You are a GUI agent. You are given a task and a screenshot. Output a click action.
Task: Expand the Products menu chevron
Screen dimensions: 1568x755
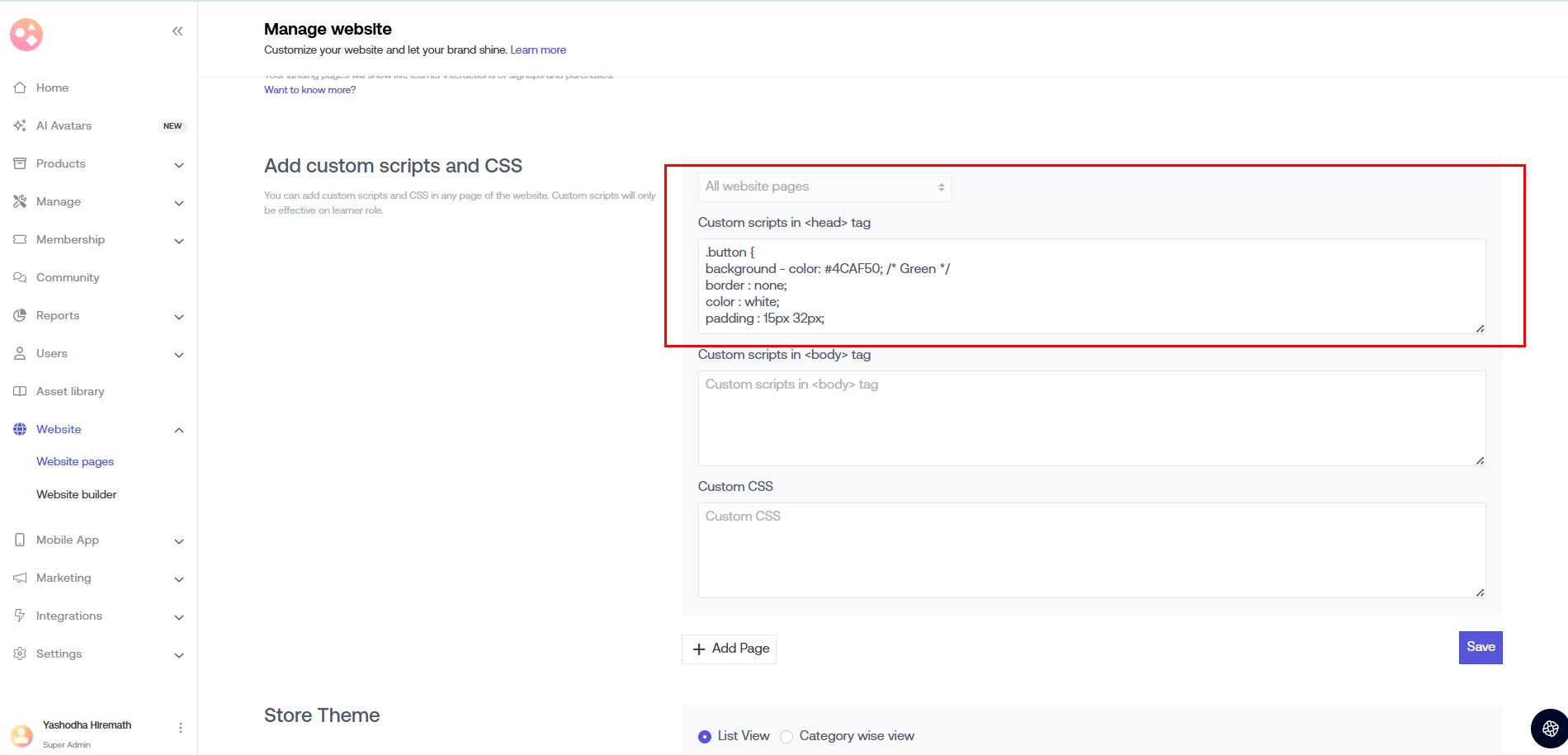[179, 165]
